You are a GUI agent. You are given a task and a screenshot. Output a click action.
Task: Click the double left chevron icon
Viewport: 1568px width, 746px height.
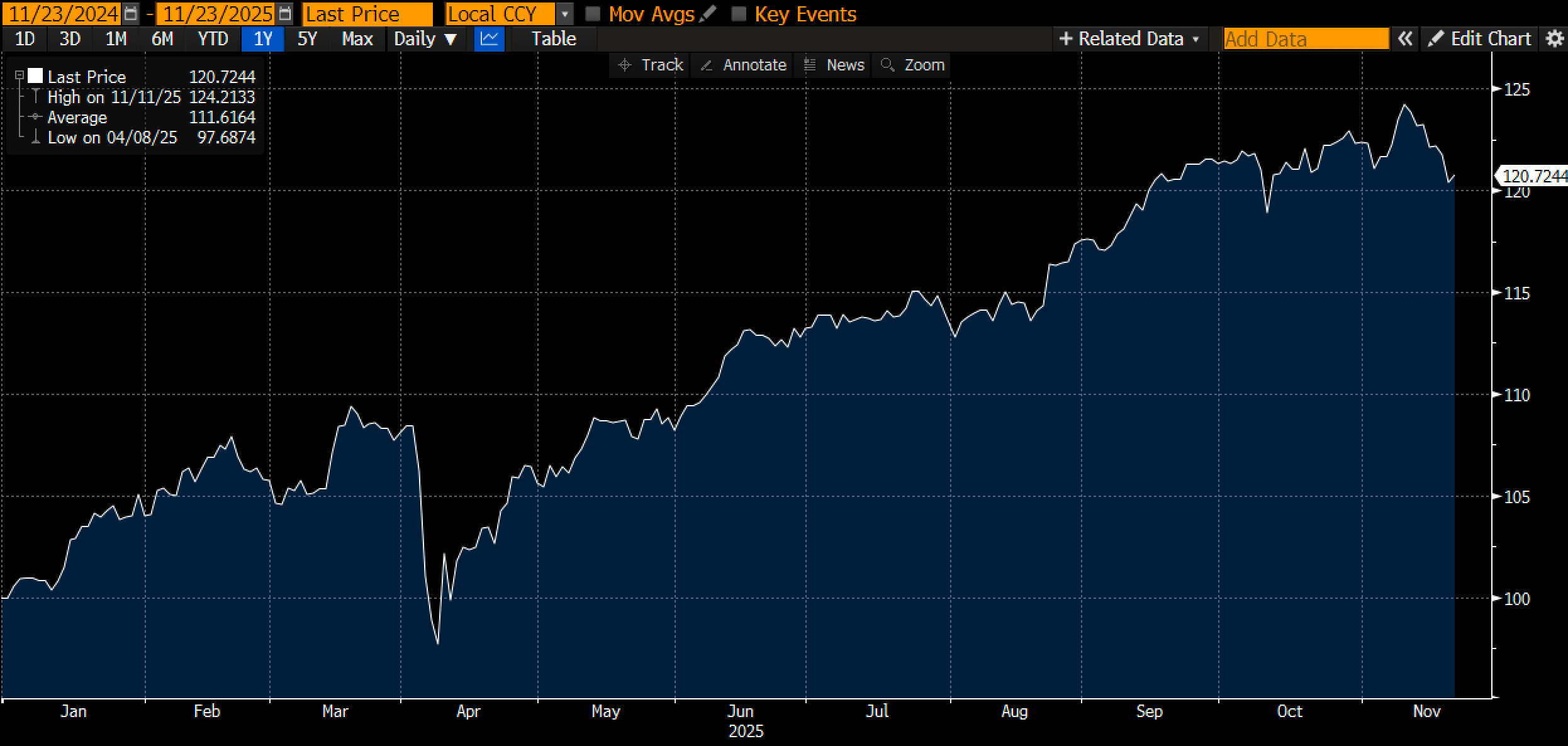[1405, 39]
